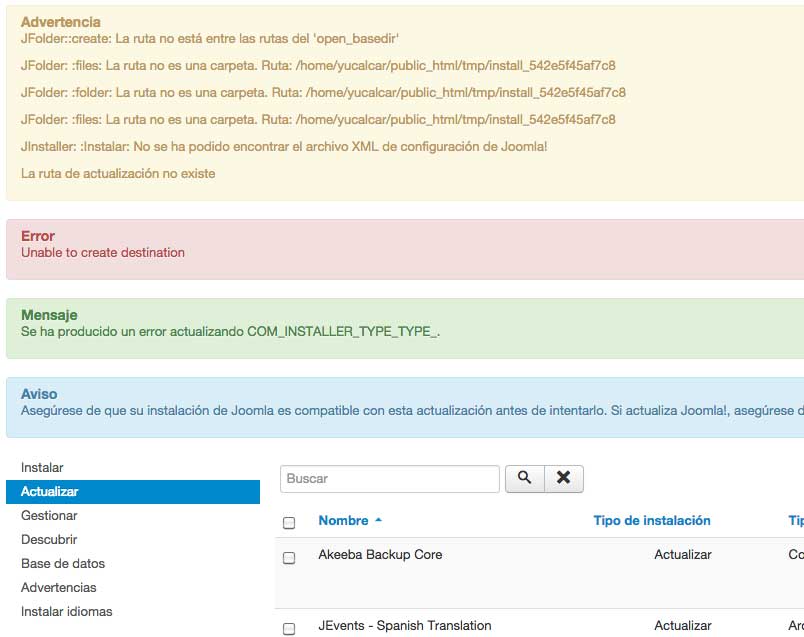The width and height of the screenshot is (804, 637).
Task: Click the Akeeba Backup Core name
Action: click(380, 554)
